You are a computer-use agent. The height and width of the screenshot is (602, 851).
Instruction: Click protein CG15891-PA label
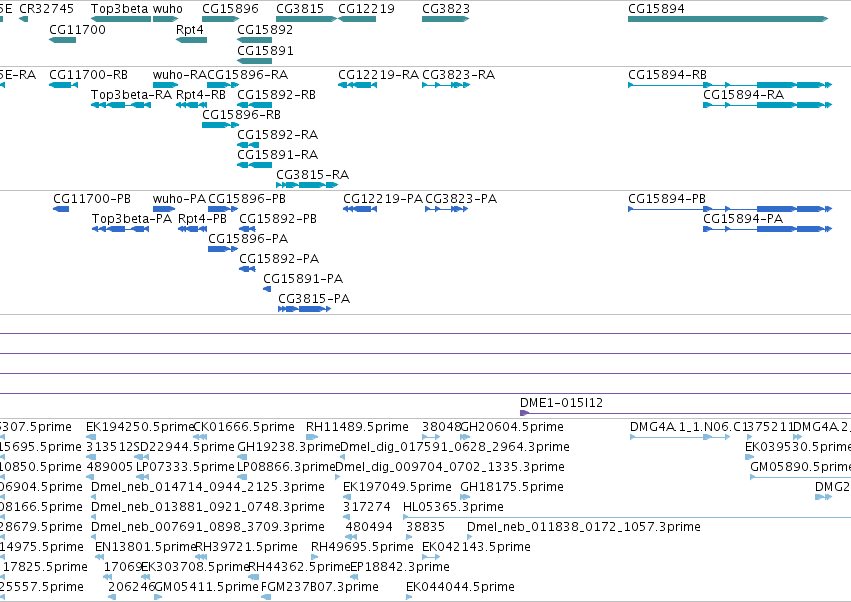tap(303, 279)
